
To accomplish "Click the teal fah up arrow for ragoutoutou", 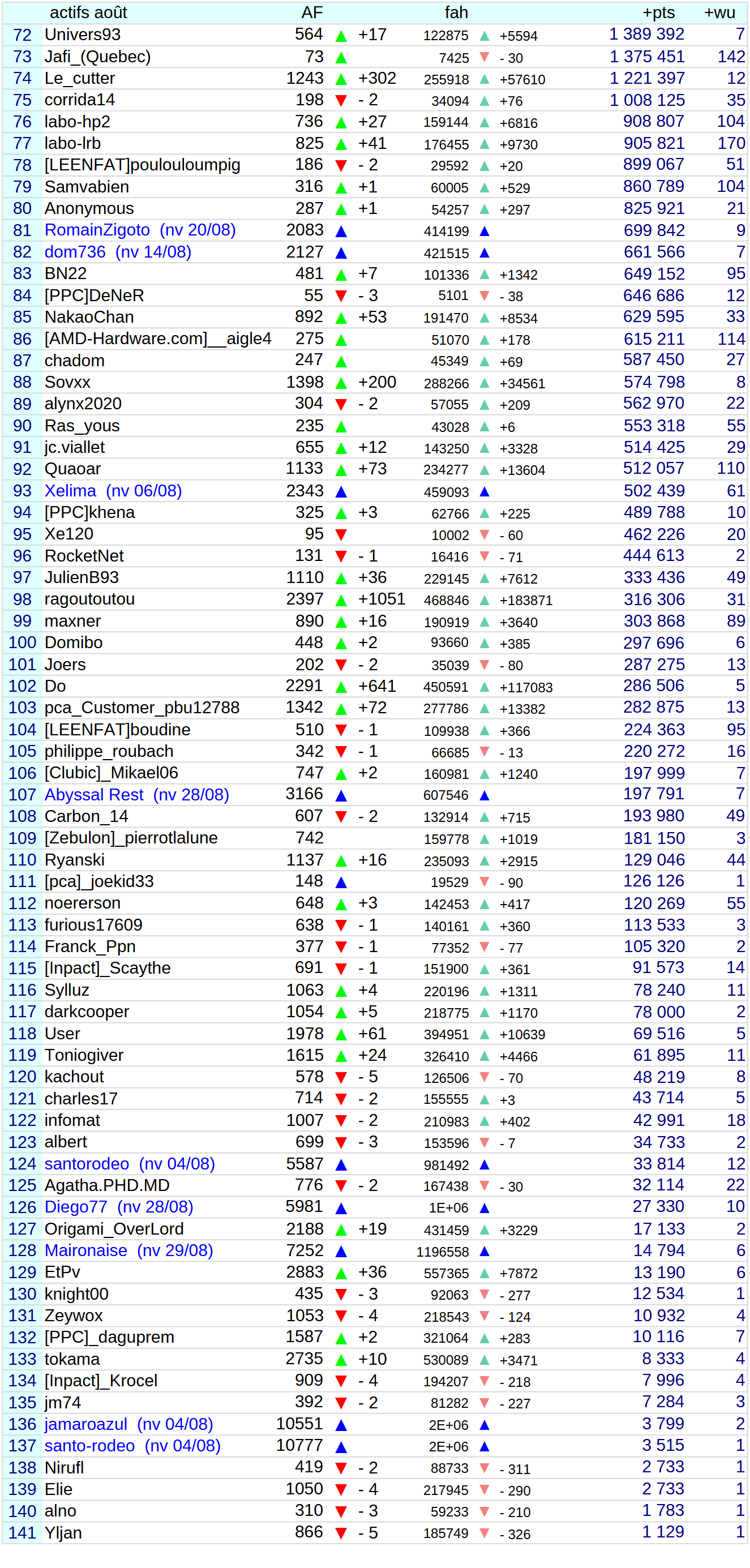I will pyautogui.click(x=485, y=600).
